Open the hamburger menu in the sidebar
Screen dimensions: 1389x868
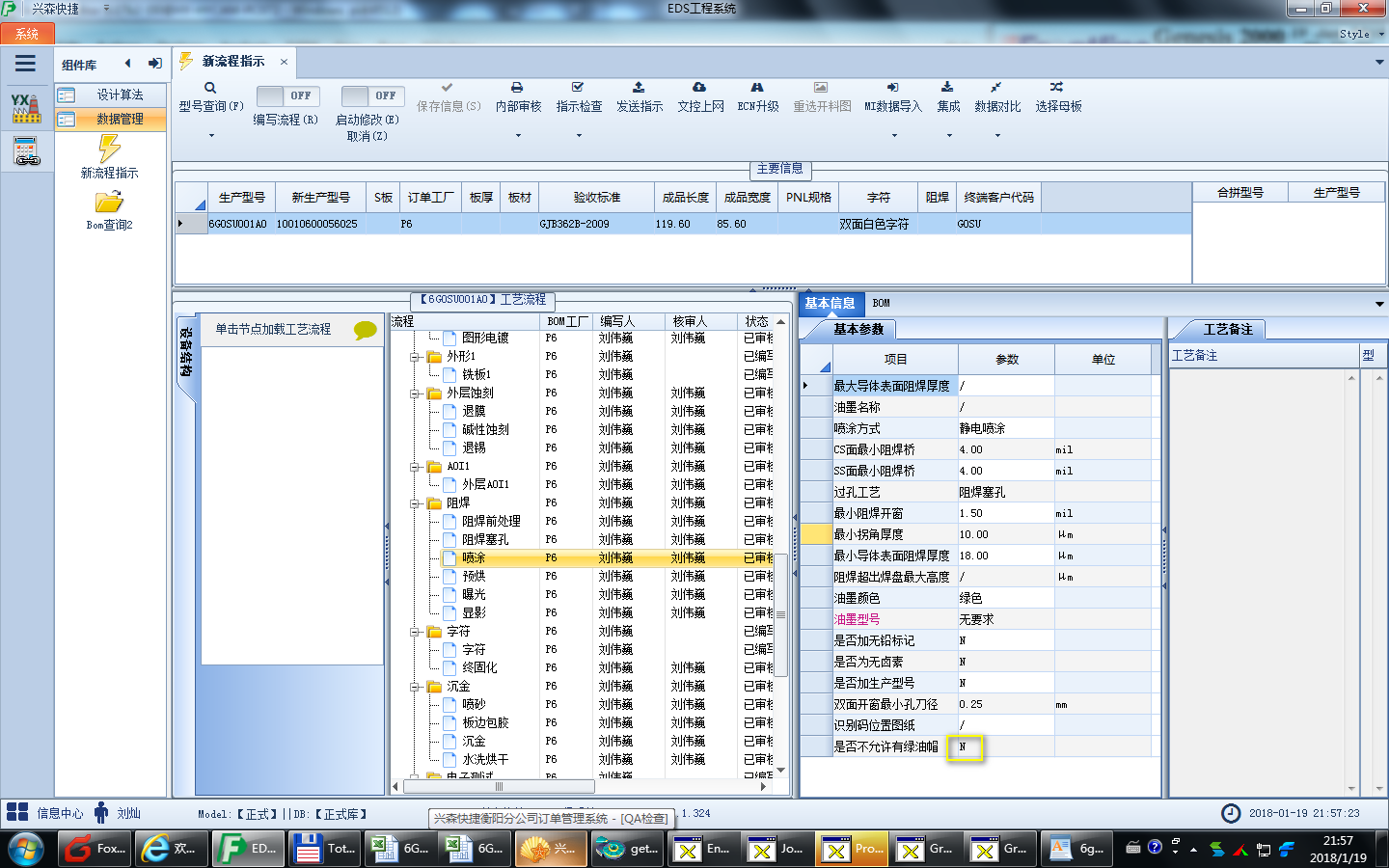(x=26, y=64)
